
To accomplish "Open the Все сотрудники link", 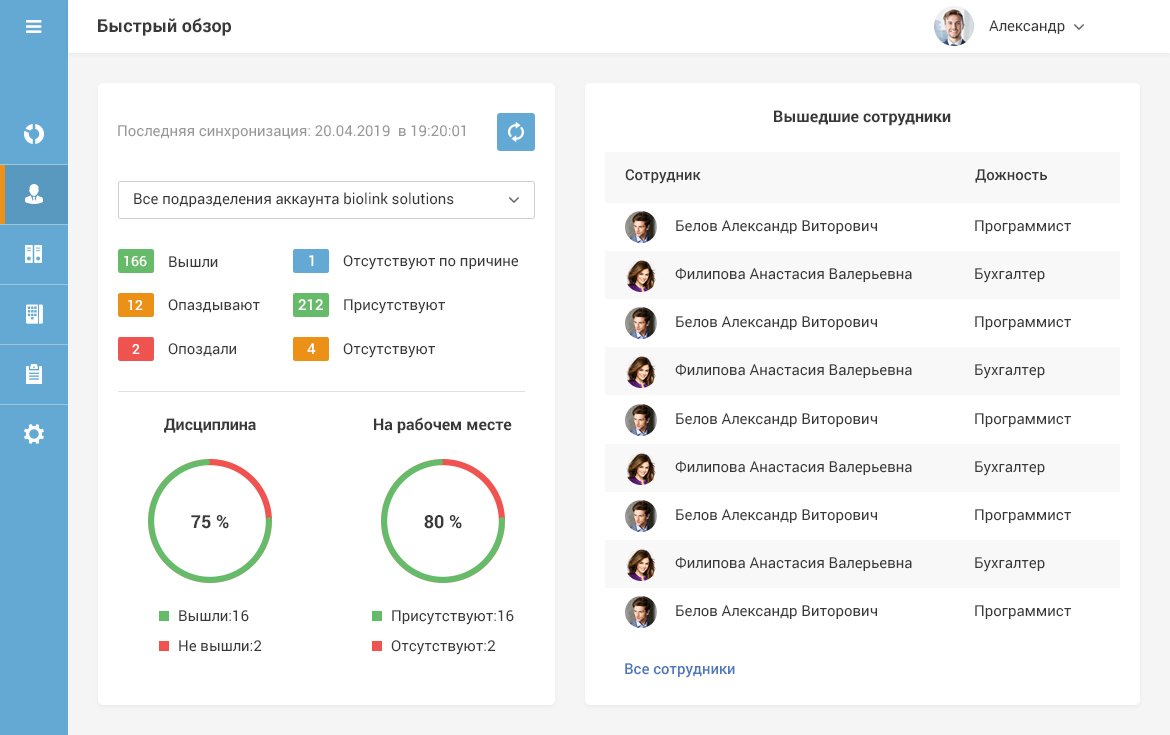I will point(679,669).
